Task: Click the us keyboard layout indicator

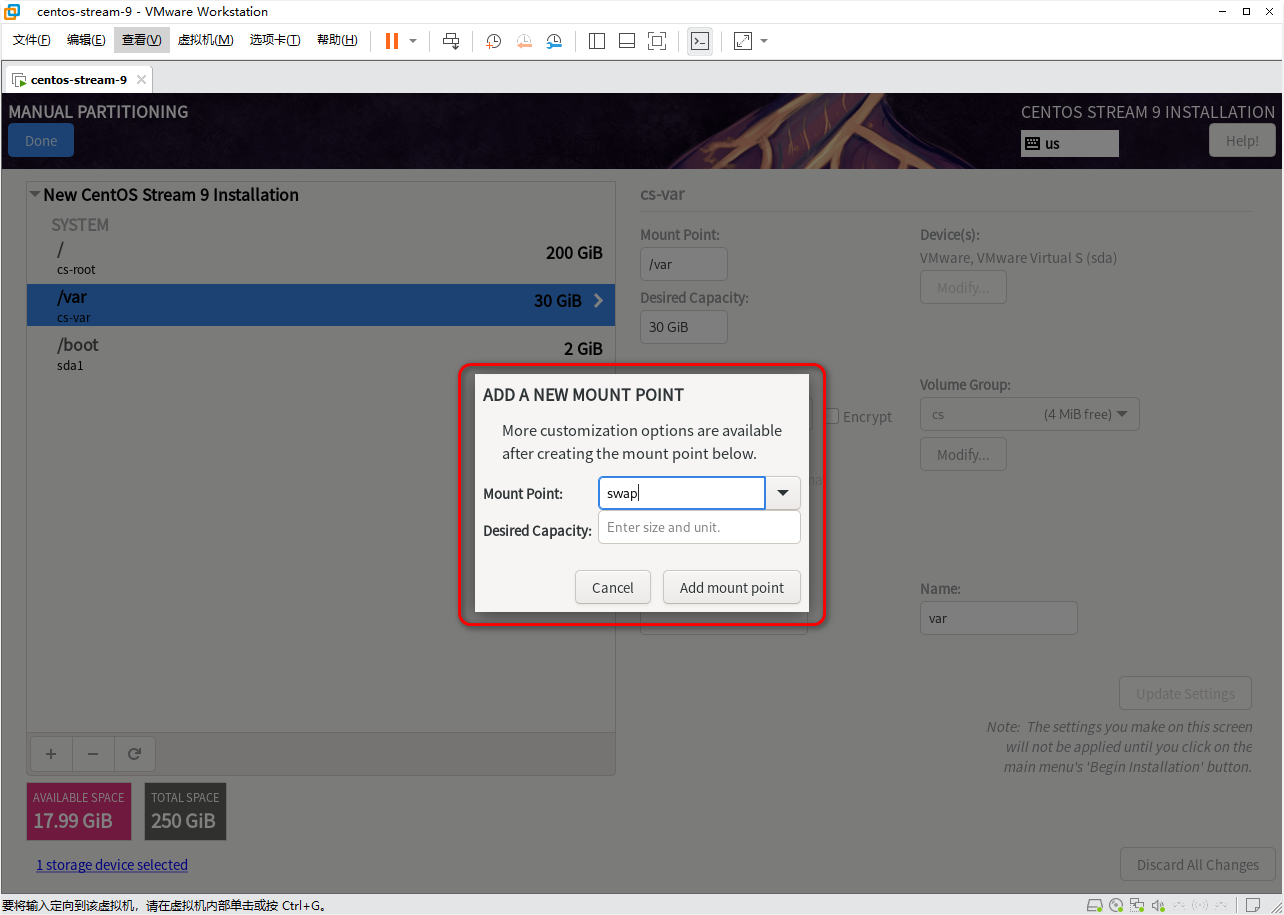Action: point(1070,144)
